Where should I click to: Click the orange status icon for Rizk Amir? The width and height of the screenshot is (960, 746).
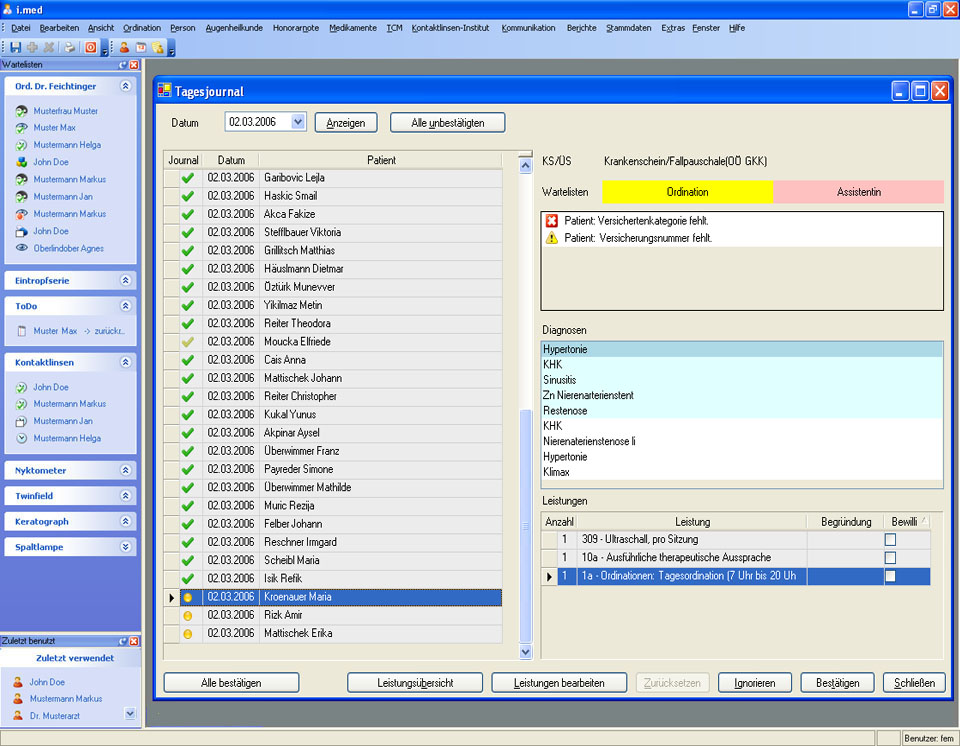pyautogui.click(x=187, y=615)
